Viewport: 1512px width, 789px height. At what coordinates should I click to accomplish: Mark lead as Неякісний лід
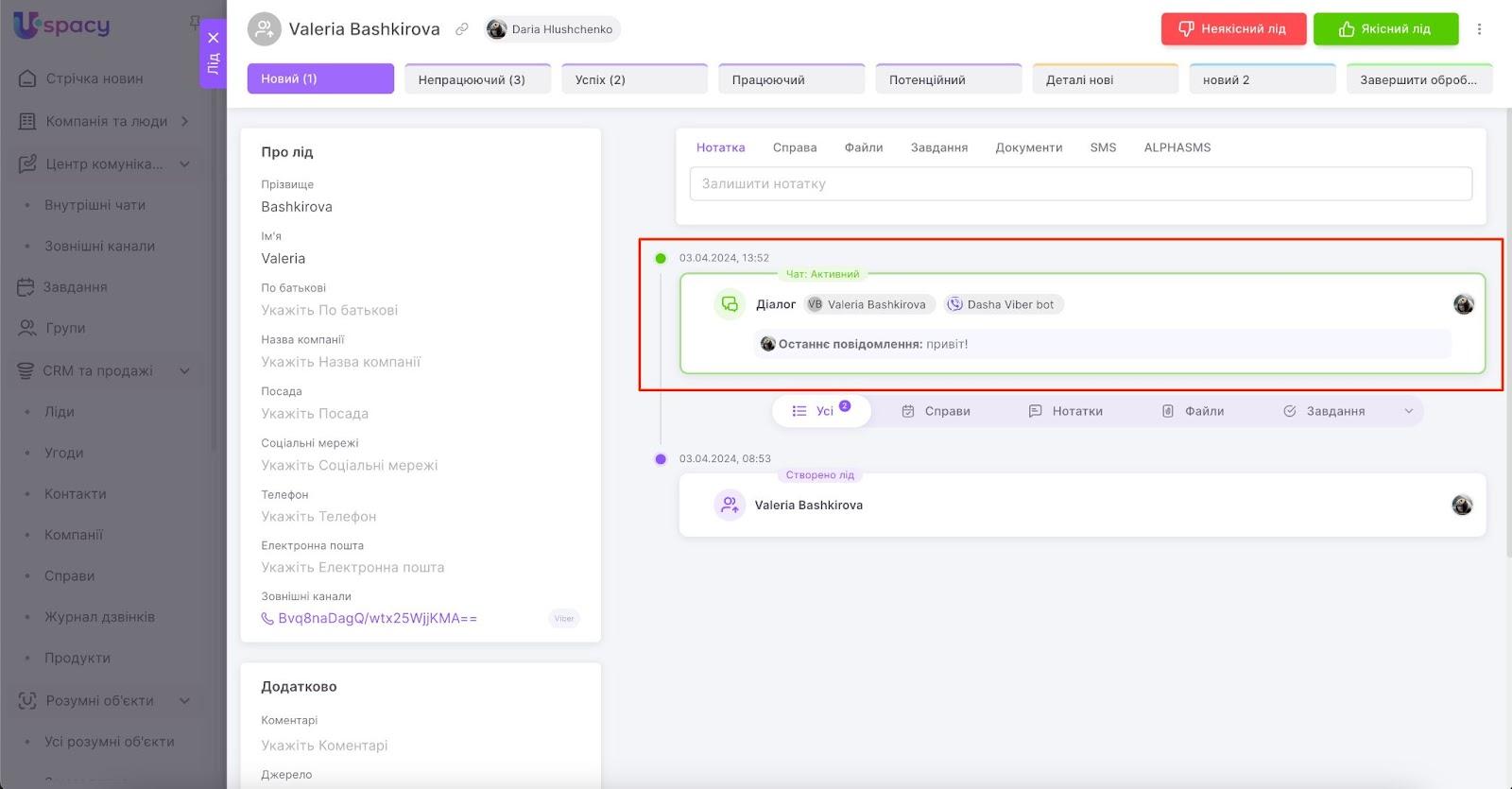coord(1233,29)
